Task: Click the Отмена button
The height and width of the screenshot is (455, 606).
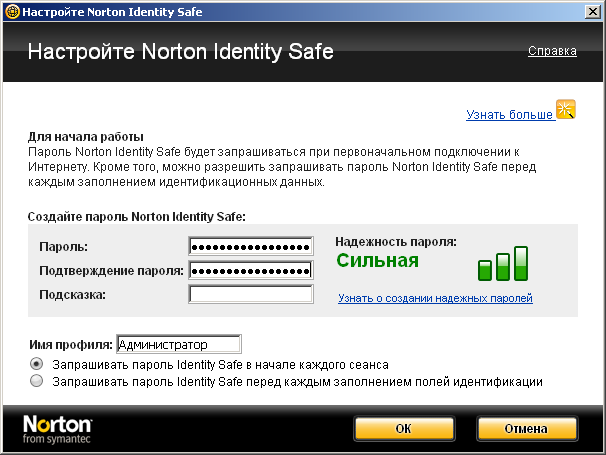Action: (x=527, y=428)
